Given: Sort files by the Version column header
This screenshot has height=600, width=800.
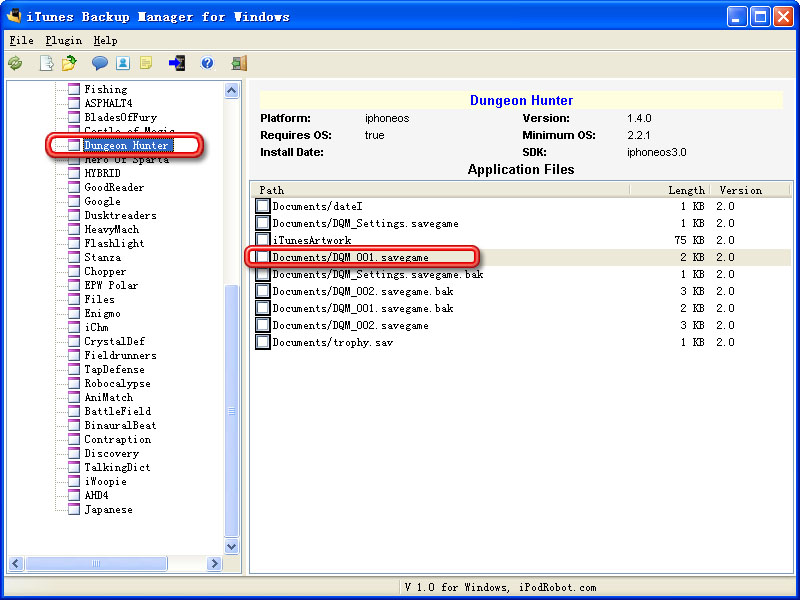Looking at the screenshot, I should (x=749, y=190).
